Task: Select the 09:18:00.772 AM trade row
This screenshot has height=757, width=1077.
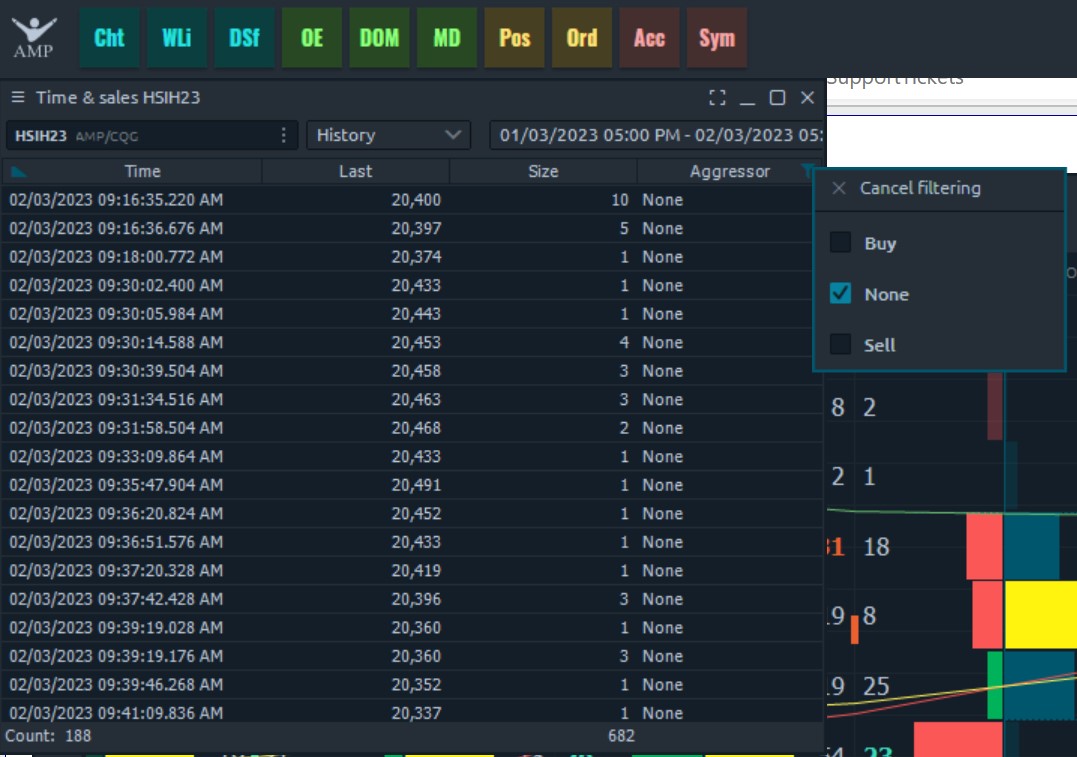Action: pyautogui.click(x=412, y=257)
